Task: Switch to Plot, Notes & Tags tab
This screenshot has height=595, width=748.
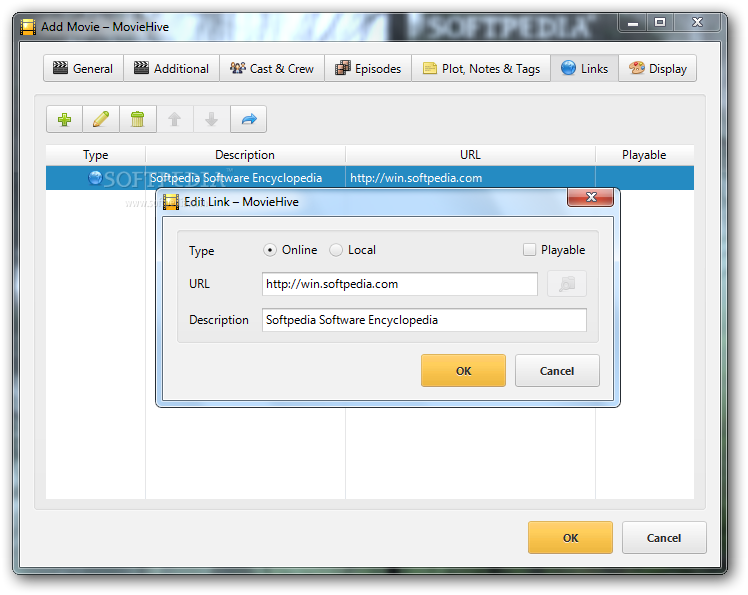Action: [481, 68]
